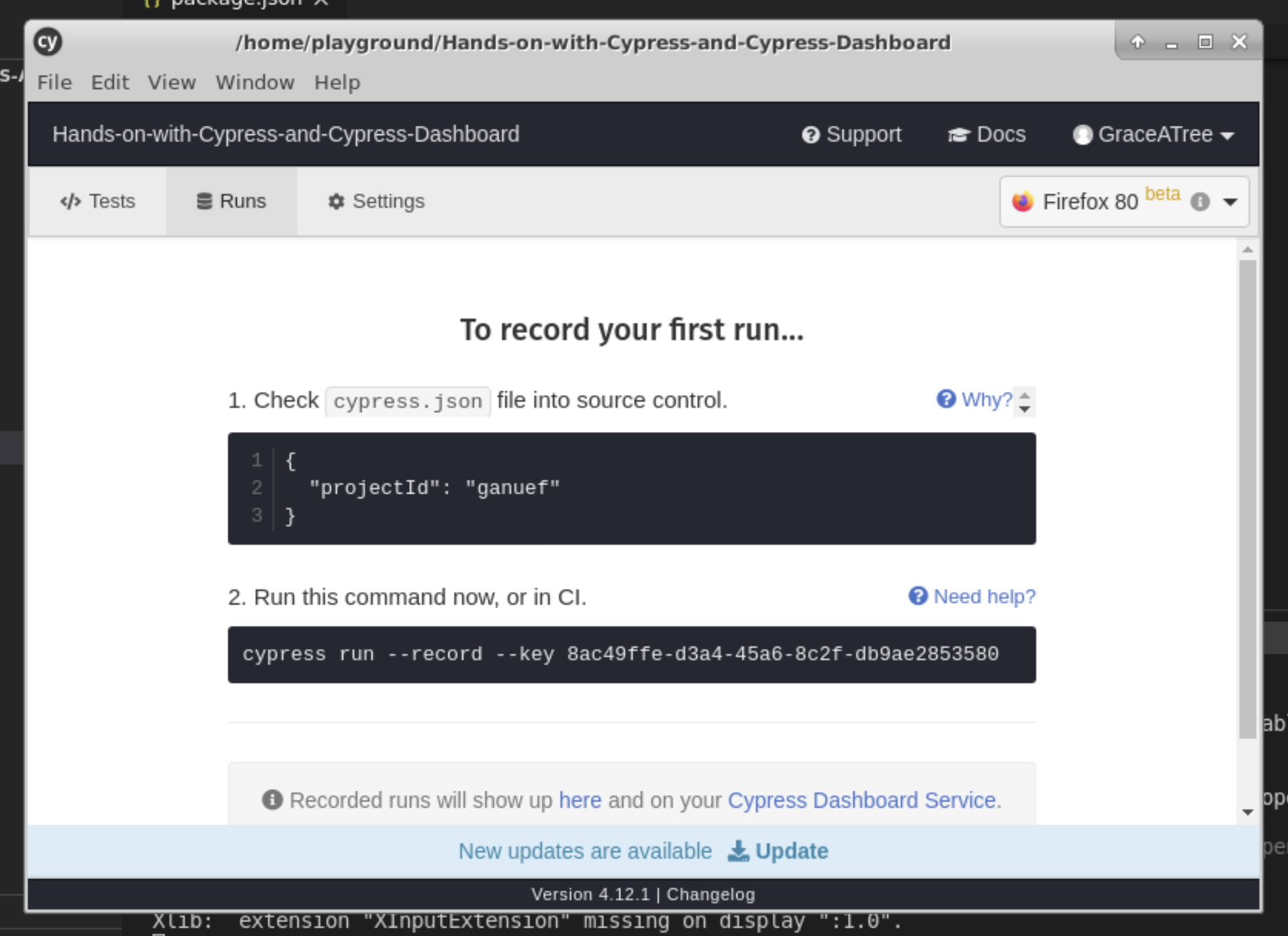This screenshot has height=936, width=1288.
Task: Click the Docs graduation cap icon
Action: 958,134
